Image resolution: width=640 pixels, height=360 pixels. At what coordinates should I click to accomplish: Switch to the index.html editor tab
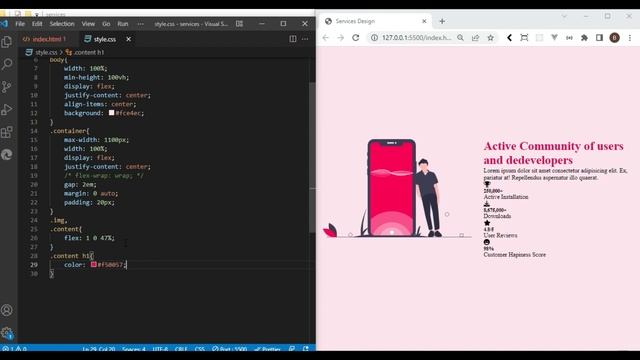click(44, 39)
